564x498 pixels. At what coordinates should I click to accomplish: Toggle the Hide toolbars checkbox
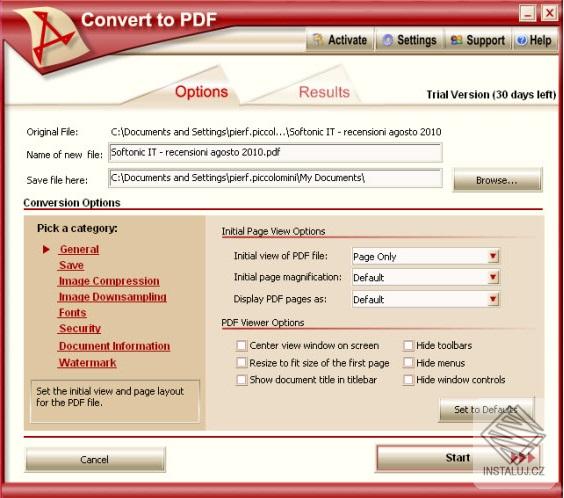point(408,346)
